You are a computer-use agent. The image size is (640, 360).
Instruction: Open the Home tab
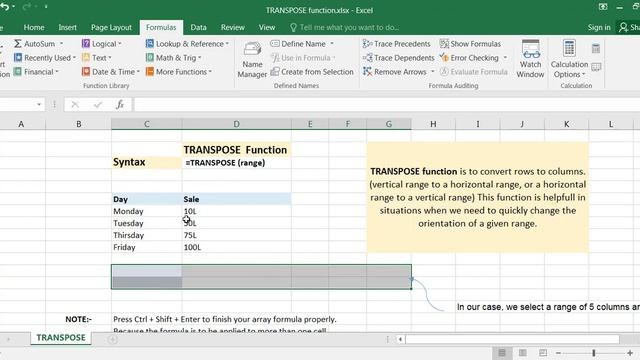(34, 27)
